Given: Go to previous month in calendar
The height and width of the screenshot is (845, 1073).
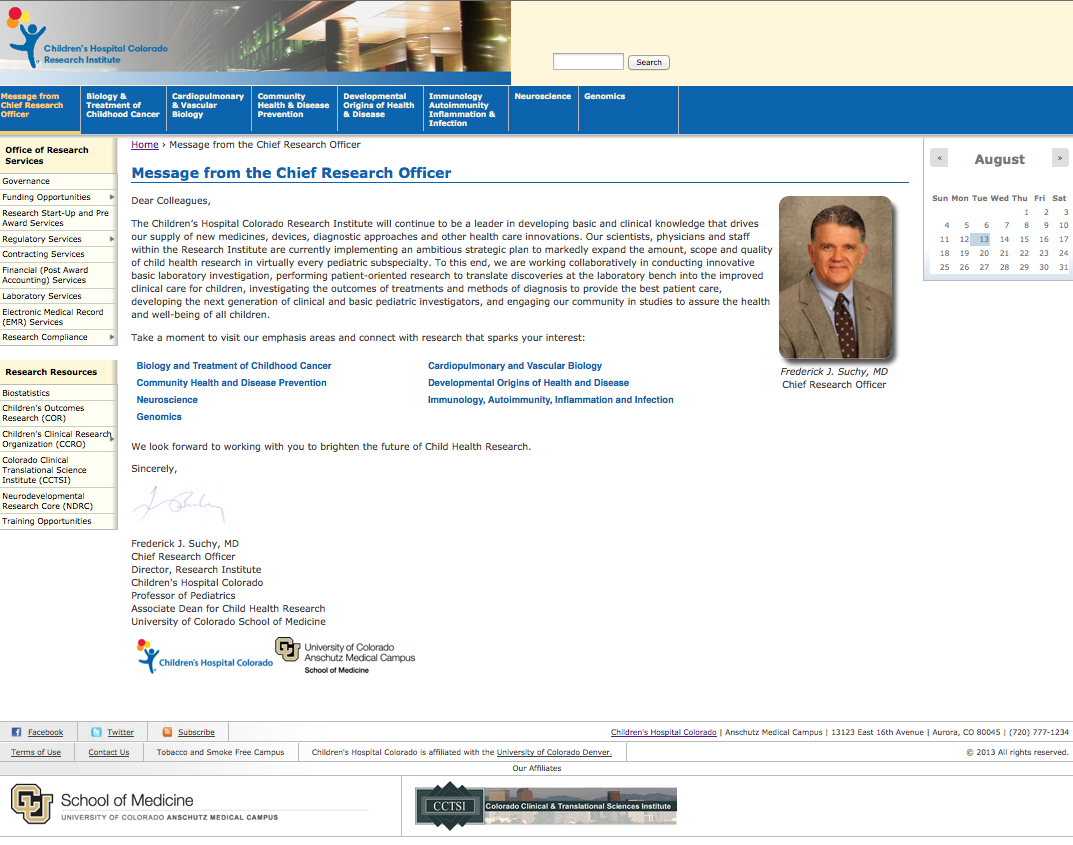Looking at the screenshot, I should click(940, 158).
